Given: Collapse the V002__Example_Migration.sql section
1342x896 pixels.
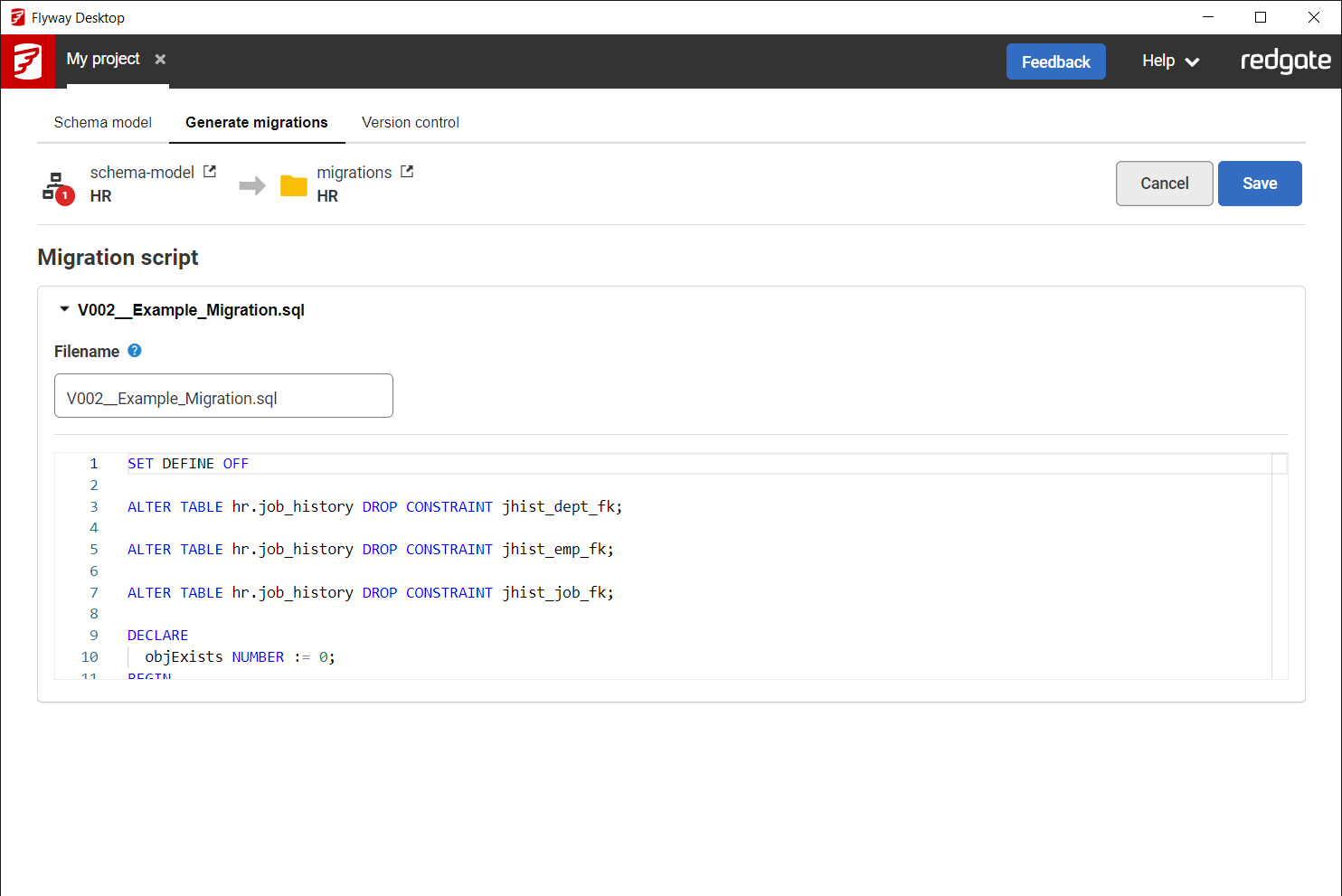Looking at the screenshot, I should (64, 309).
